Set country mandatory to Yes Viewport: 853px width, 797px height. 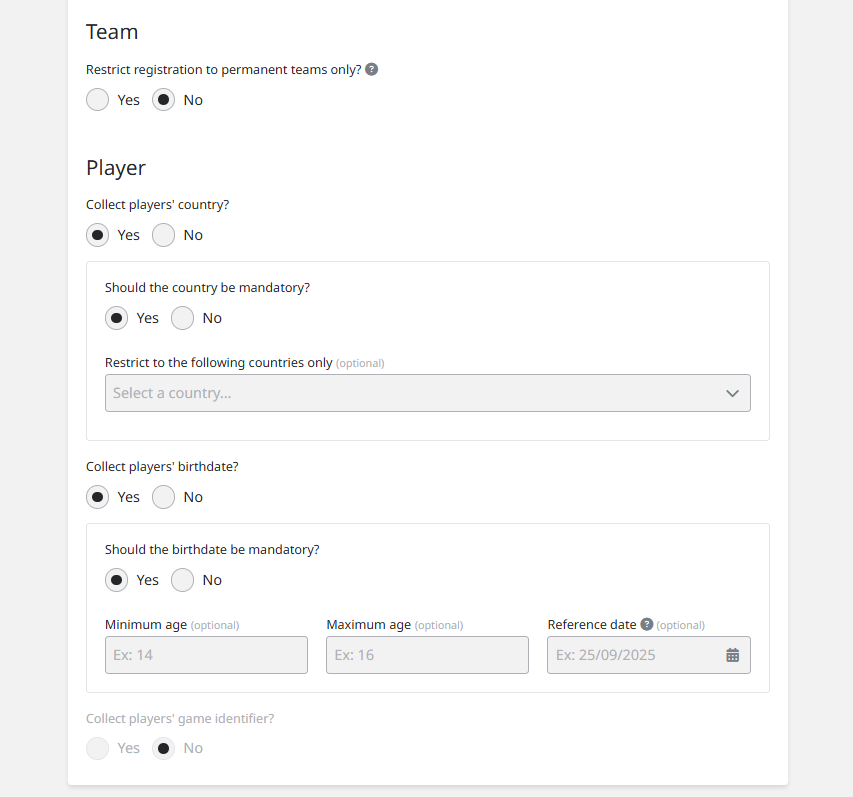click(x=117, y=318)
